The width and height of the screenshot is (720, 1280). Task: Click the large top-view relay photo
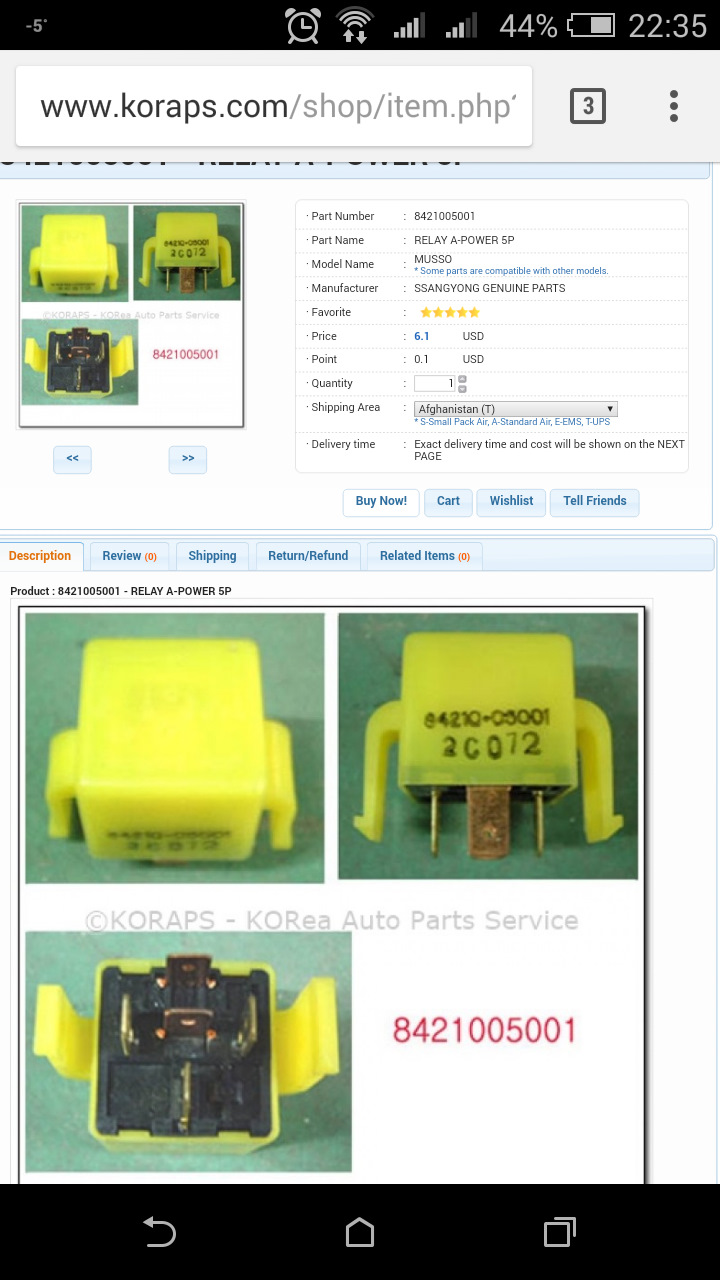[x=175, y=748]
